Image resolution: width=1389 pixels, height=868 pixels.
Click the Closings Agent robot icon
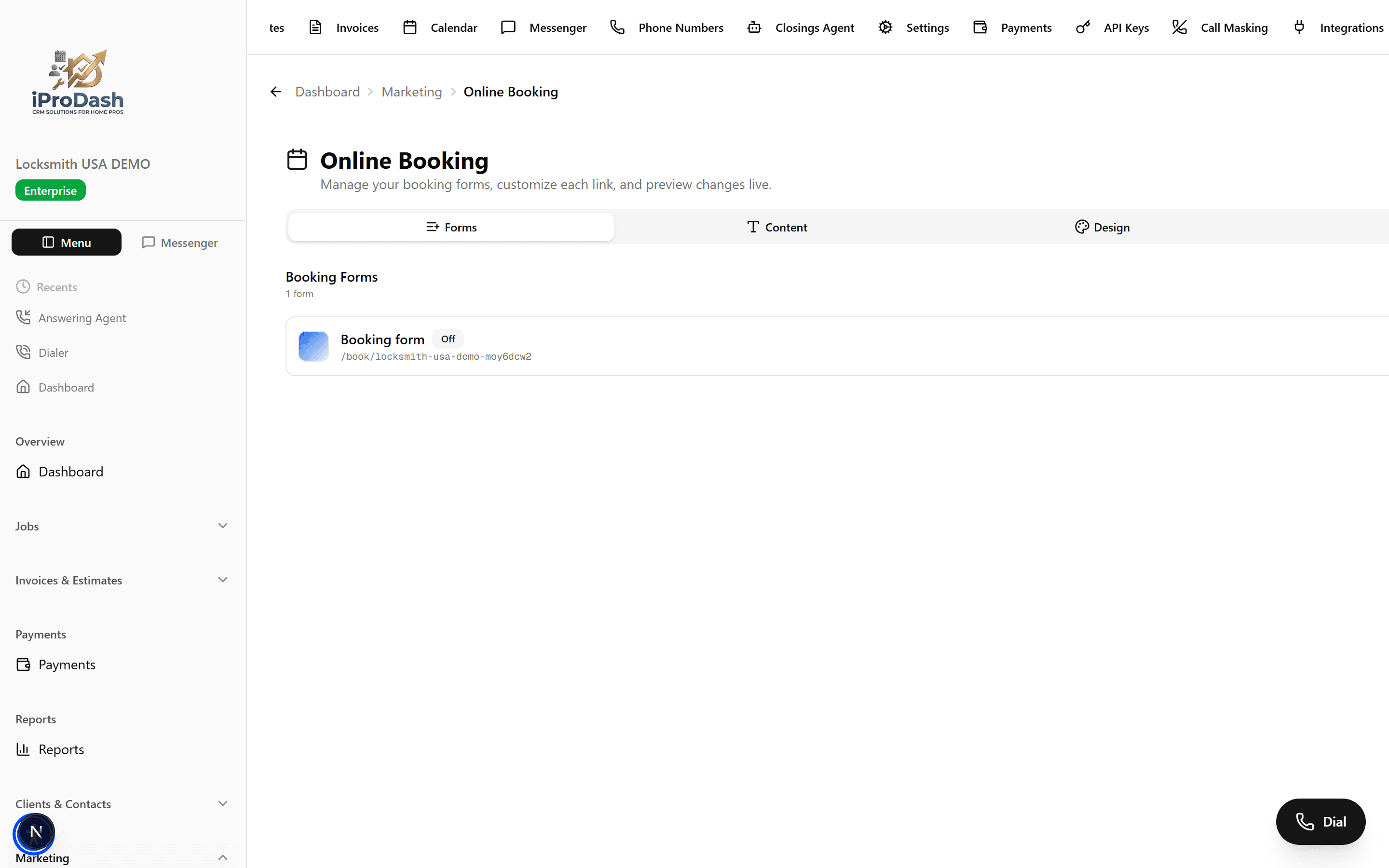[754, 27]
